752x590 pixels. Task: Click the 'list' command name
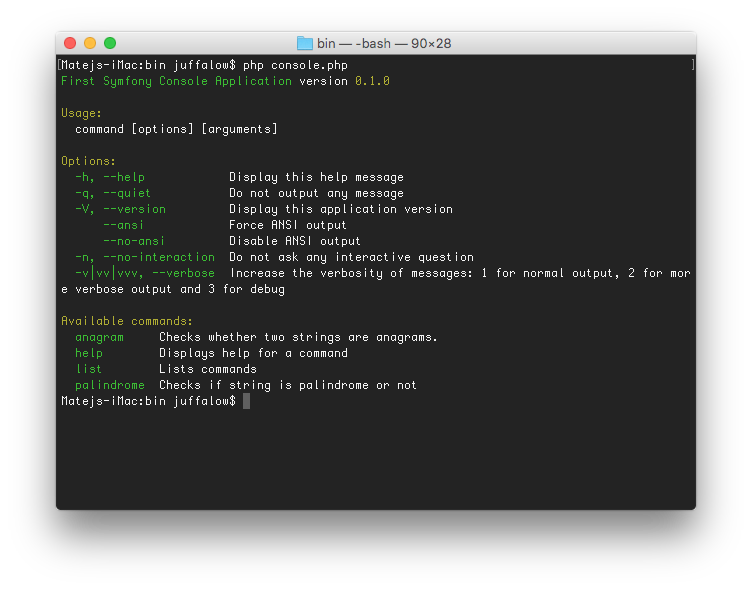[89, 369]
